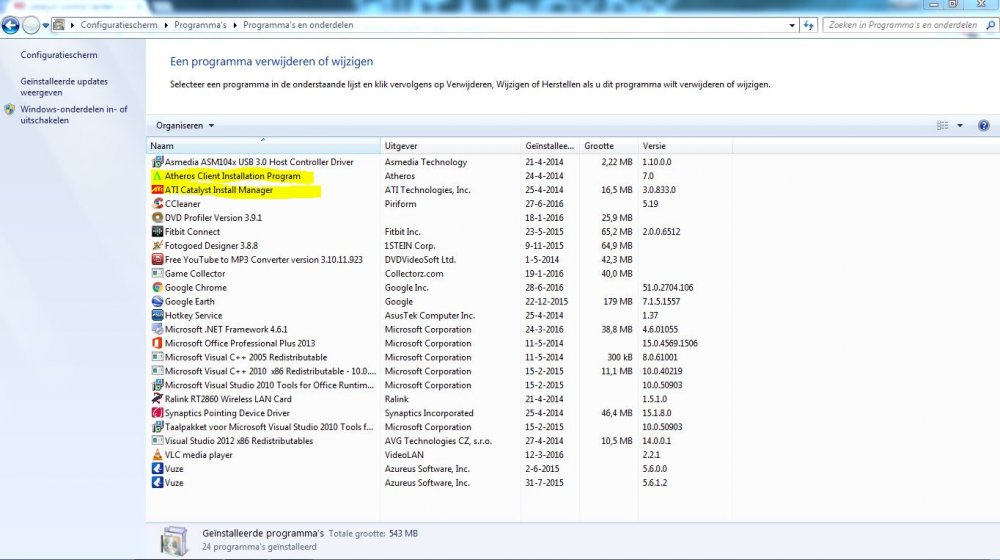Select the Google Chrome icon in the list
Screen dimensions: 1000x560
[x=157, y=288]
